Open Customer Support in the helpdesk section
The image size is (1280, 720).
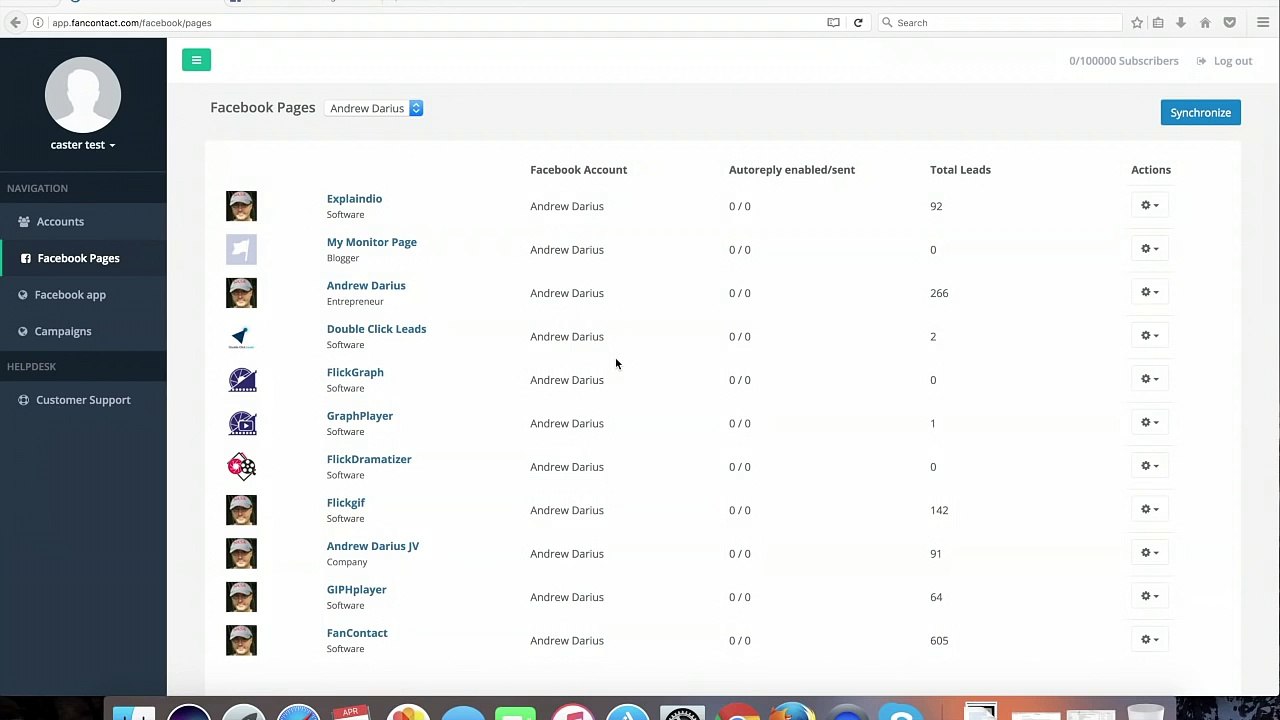pyautogui.click(x=83, y=400)
